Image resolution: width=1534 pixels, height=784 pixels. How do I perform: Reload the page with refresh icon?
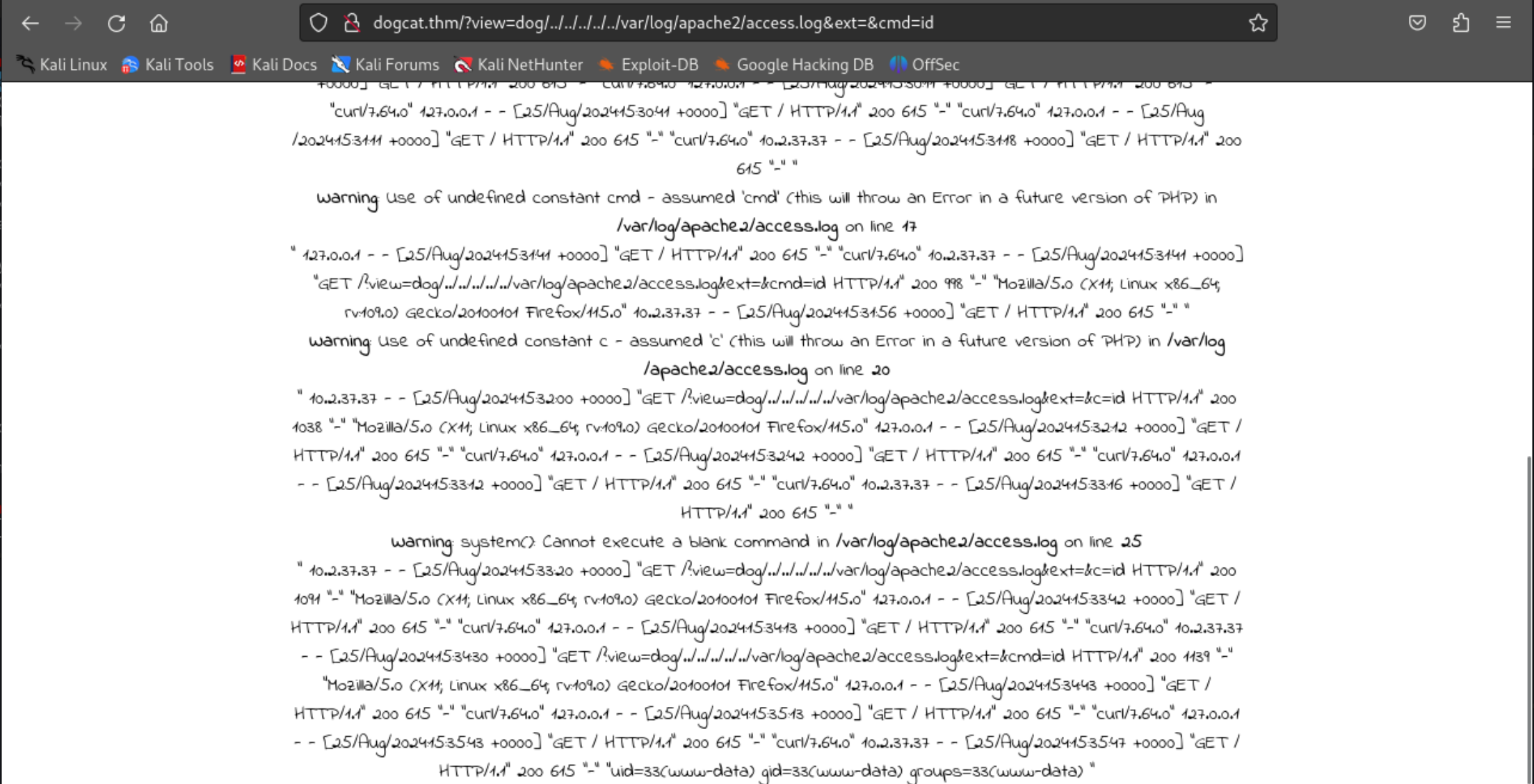(116, 23)
